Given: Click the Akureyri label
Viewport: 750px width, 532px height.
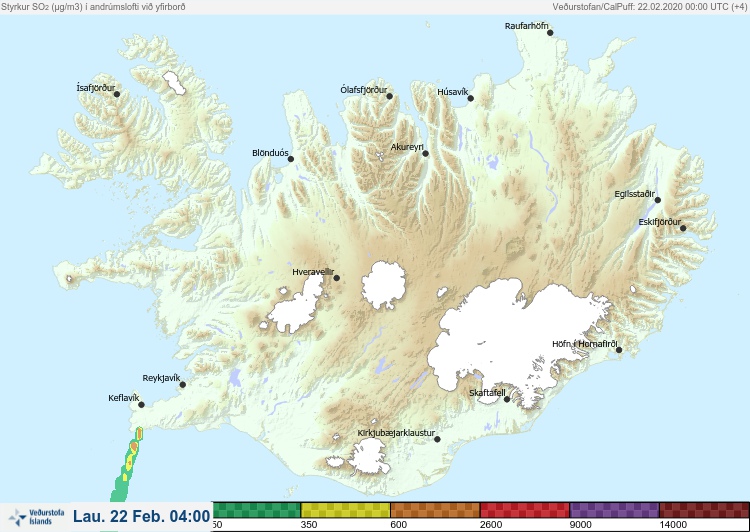Looking at the screenshot, I should point(407,147).
